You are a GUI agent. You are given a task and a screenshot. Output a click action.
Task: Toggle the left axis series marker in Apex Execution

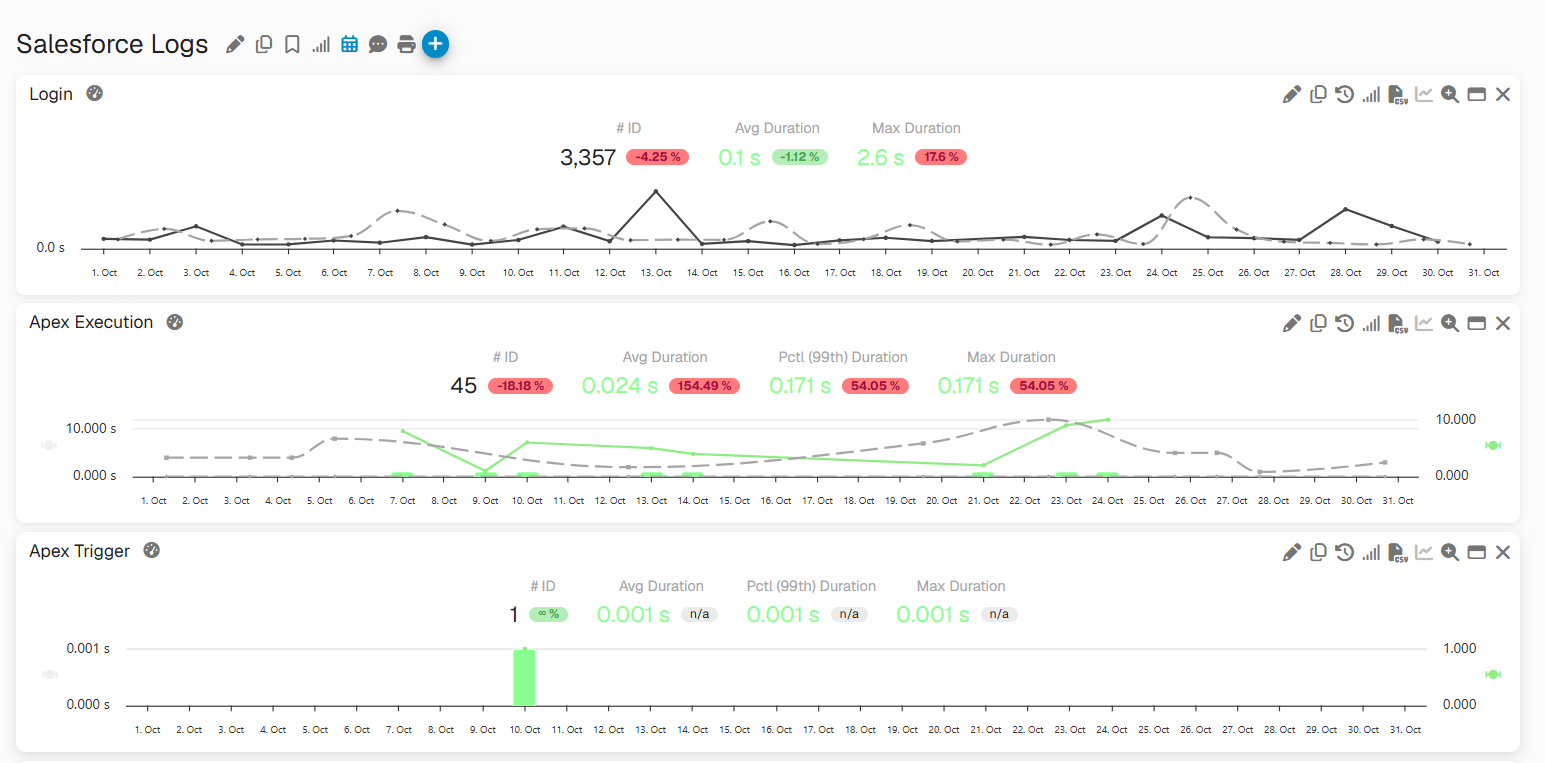(x=49, y=445)
